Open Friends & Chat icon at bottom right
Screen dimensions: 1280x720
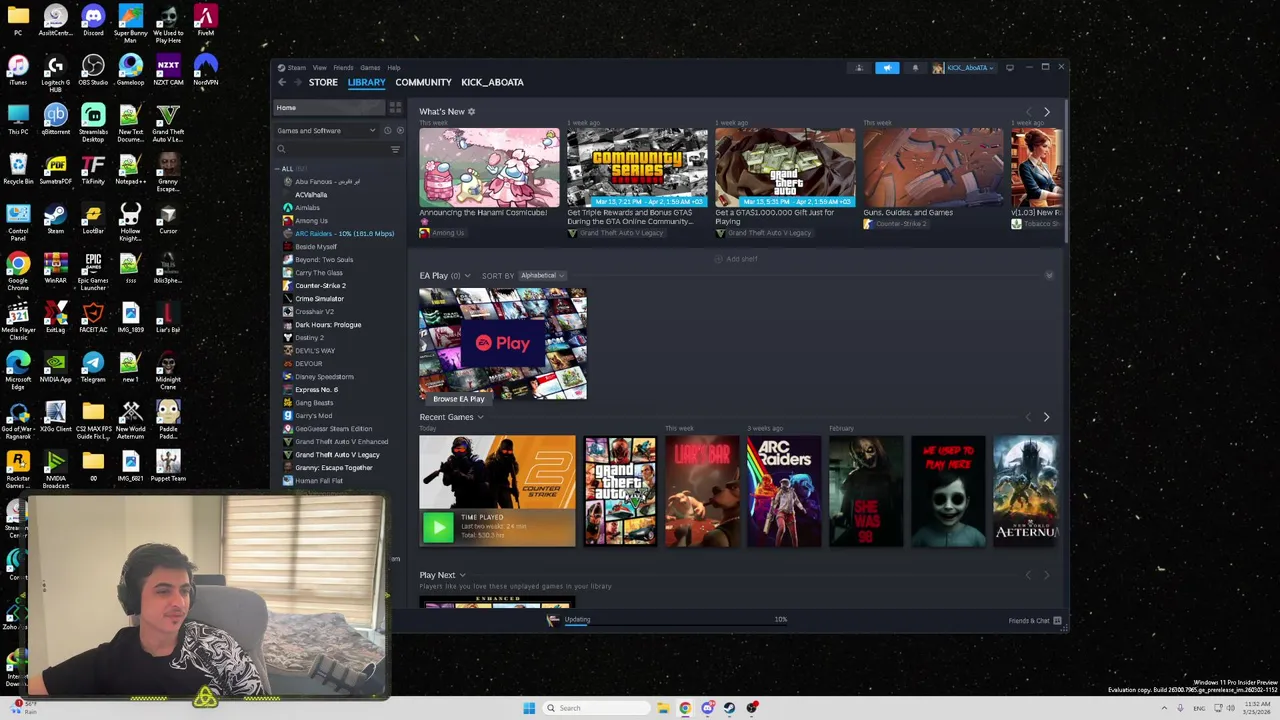1057,621
